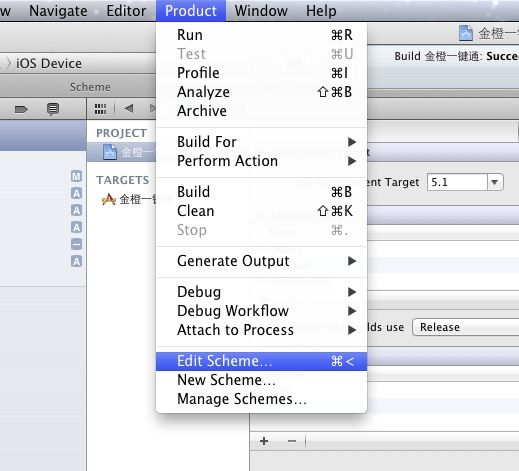The image size is (519, 471).
Task: Click the minus button below the list
Action: point(292,441)
